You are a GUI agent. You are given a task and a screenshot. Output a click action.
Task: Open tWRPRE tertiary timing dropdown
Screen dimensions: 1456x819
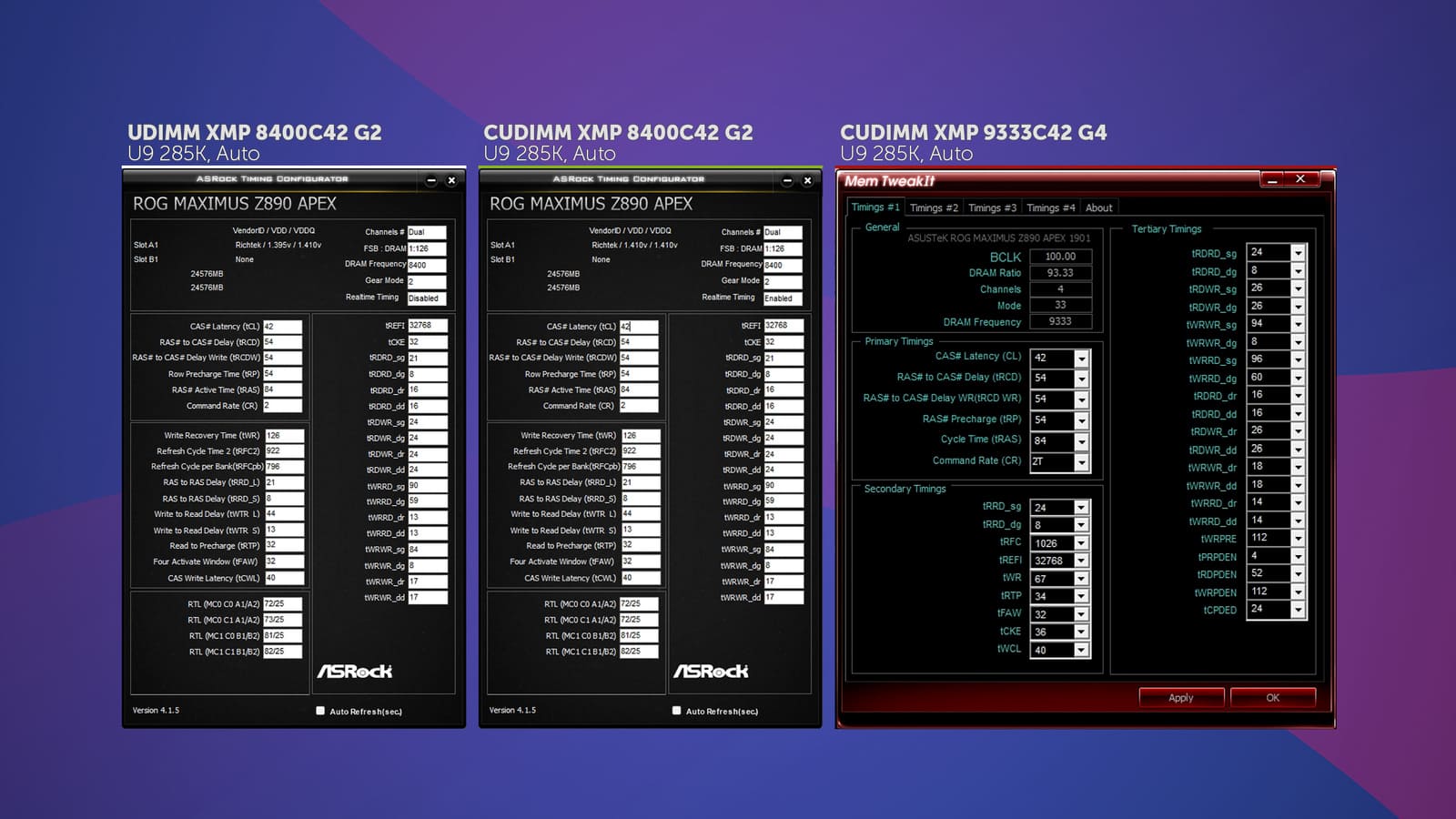[x=1298, y=538]
